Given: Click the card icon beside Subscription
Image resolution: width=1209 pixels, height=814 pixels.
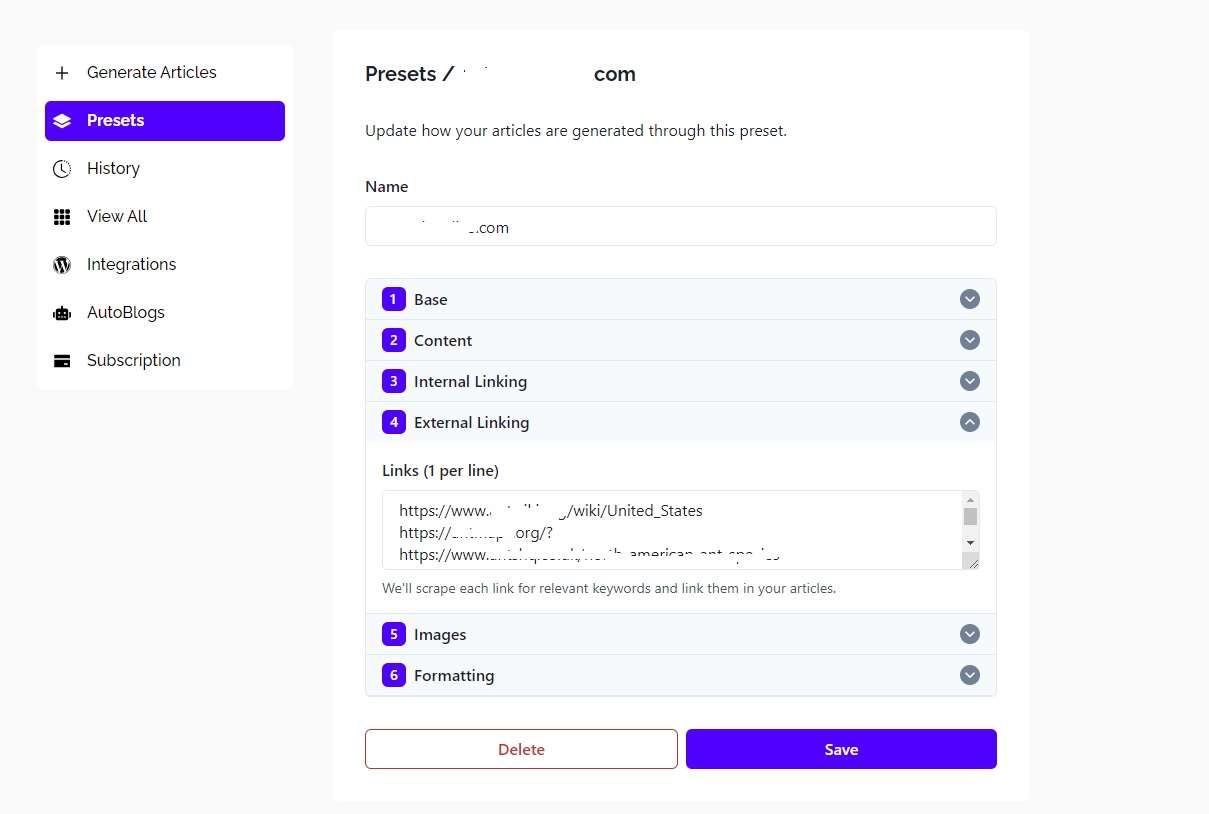Looking at the screenshot, I should 62,361.
